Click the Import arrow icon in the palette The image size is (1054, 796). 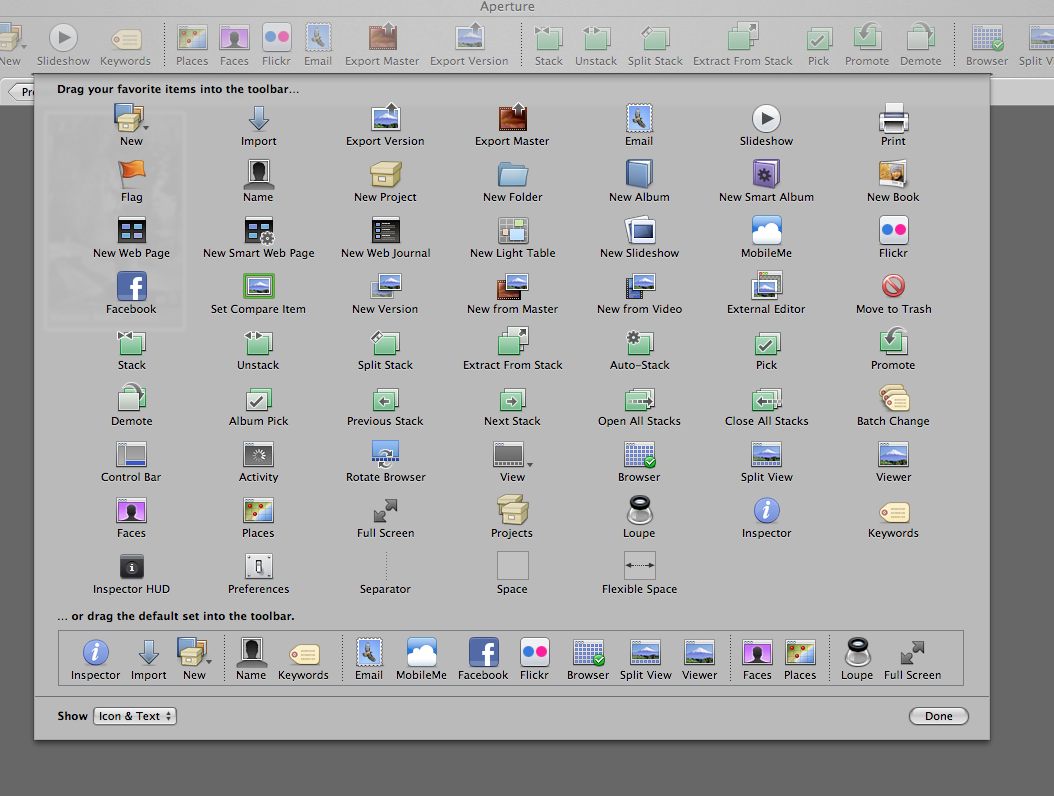[259, 118]
